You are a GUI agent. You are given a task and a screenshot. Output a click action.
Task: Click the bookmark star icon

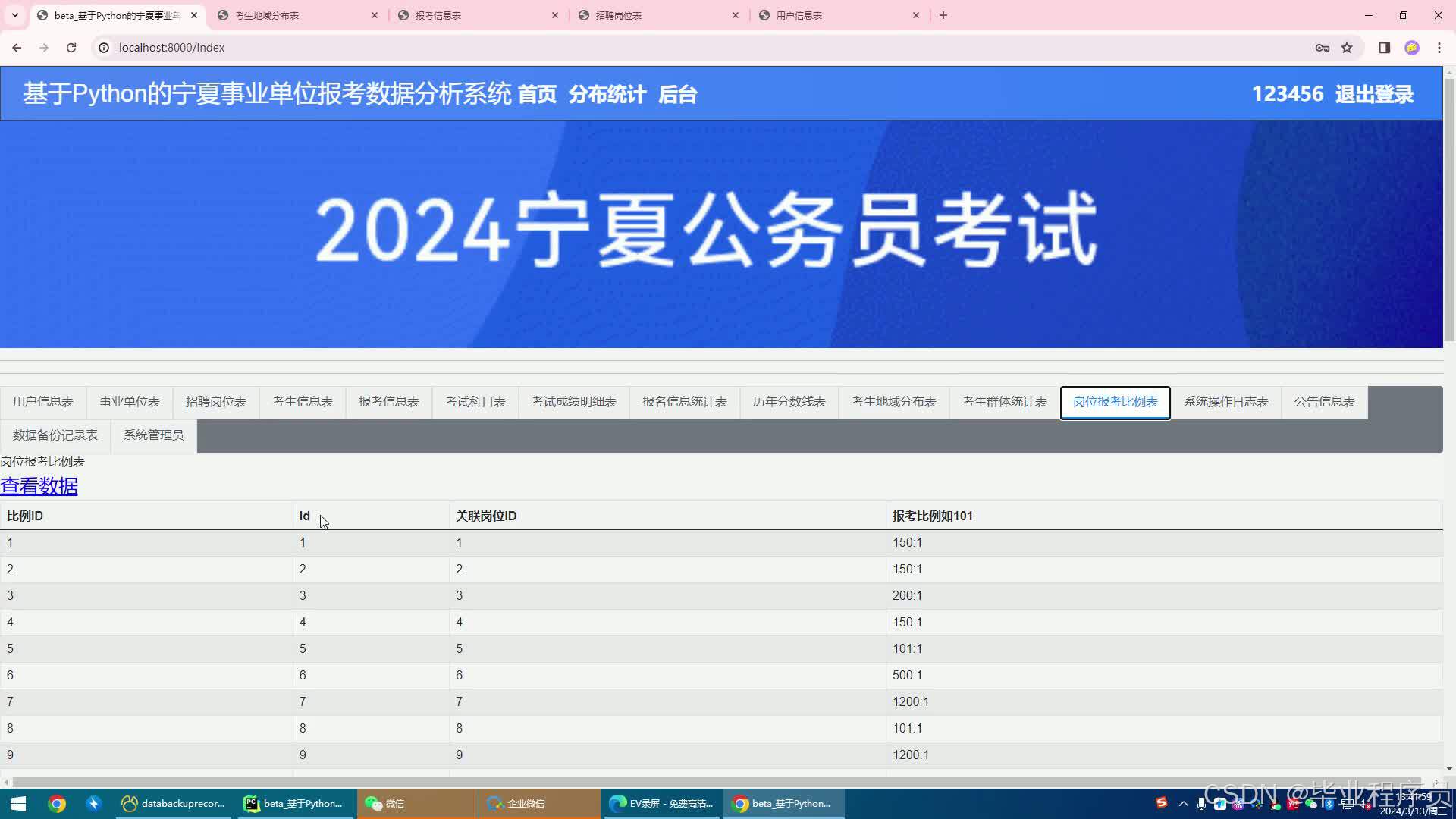(x=1347, y=47)
